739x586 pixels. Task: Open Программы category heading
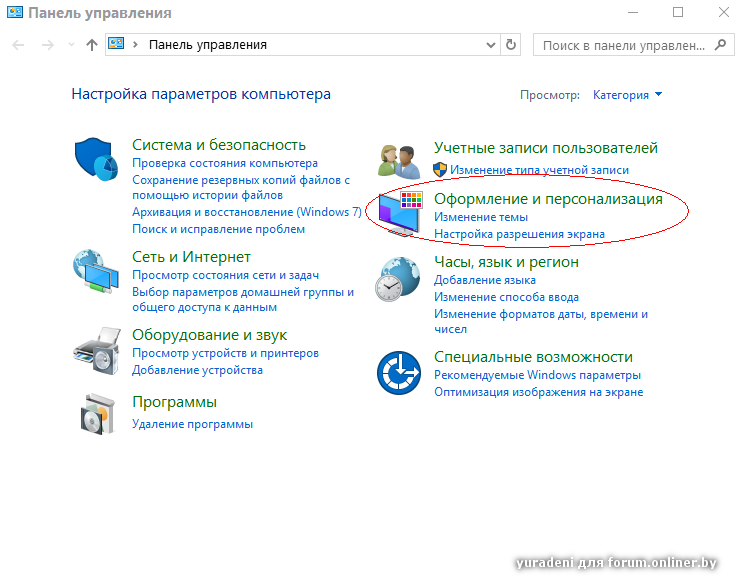(174, 402)
